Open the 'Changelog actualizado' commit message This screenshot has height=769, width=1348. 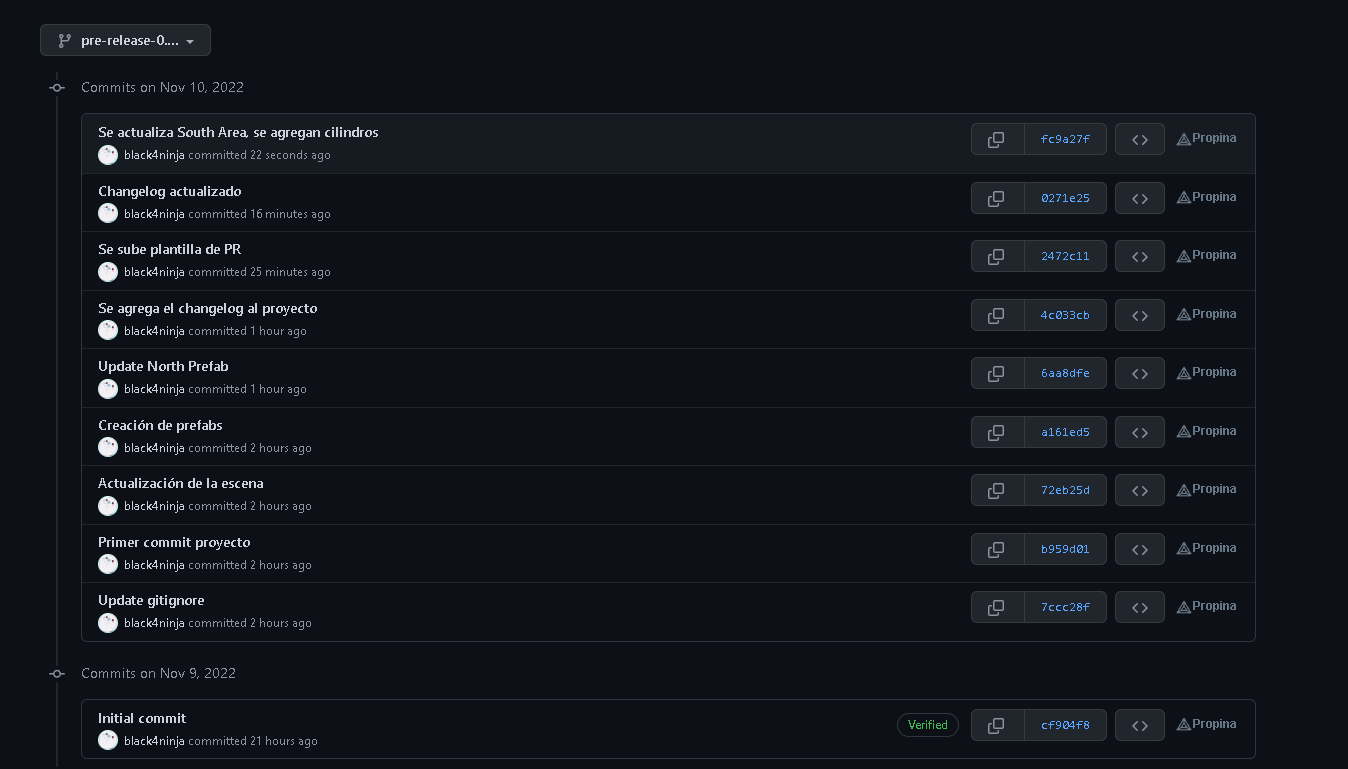pyautogui.click(x=169, y=191)
